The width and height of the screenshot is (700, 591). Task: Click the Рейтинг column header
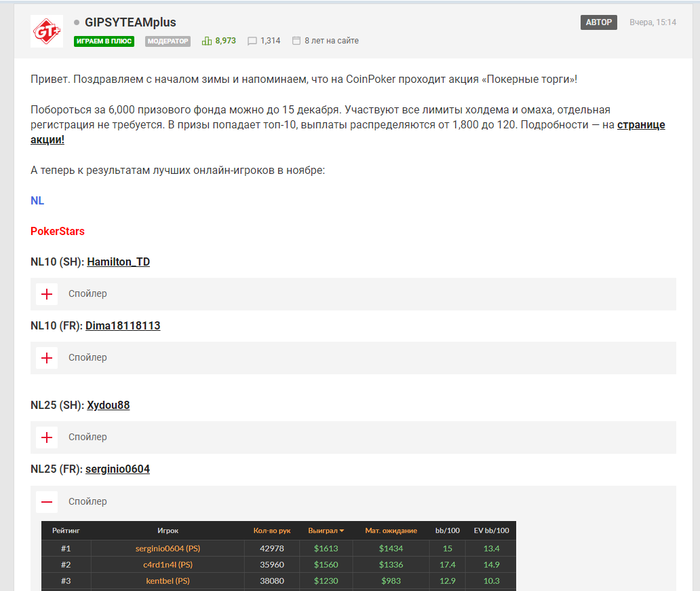[66, 531]
